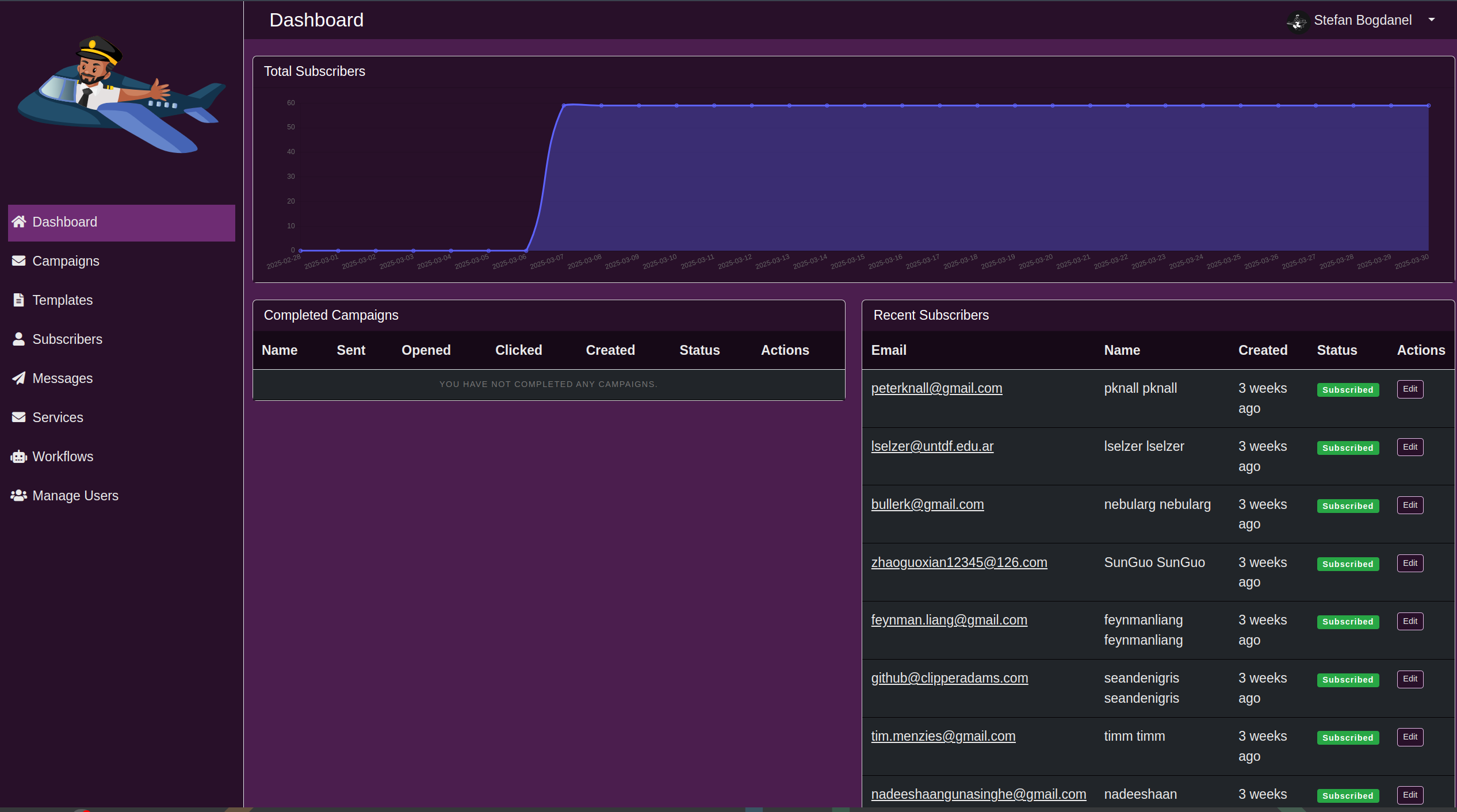This screenshot has height=812, width=1457.
Task: Click the Manage Users group icon
Action: 19,496
